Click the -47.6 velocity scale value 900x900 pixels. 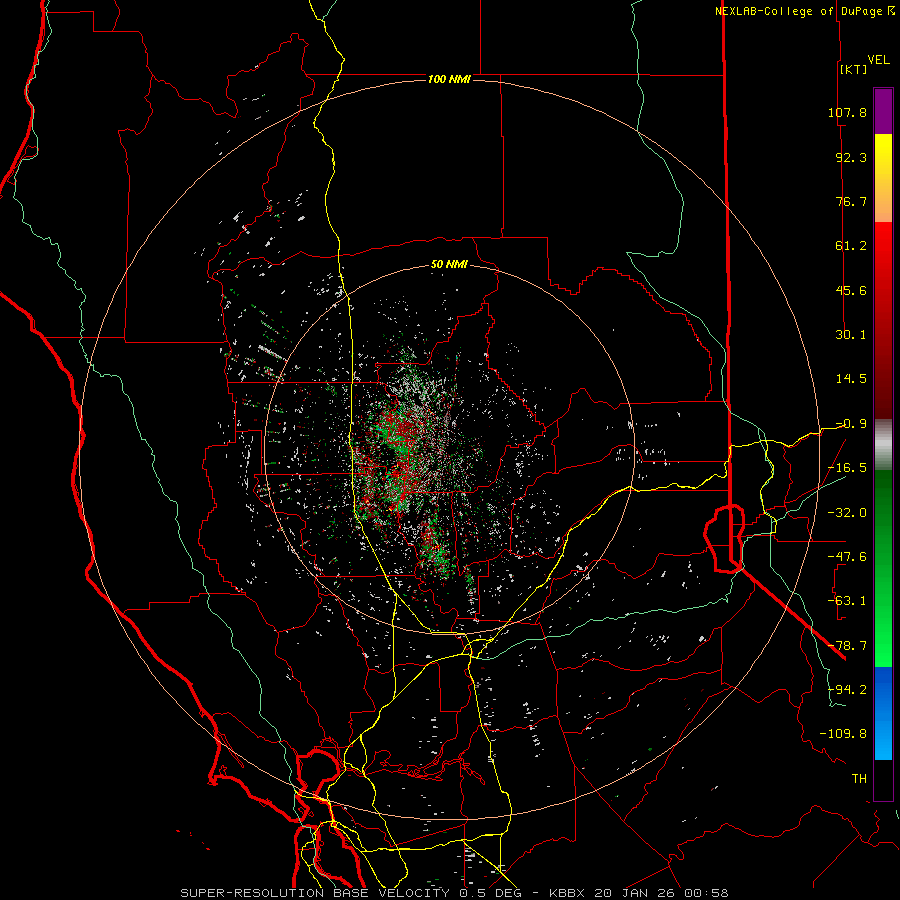(x=847, y=557)
